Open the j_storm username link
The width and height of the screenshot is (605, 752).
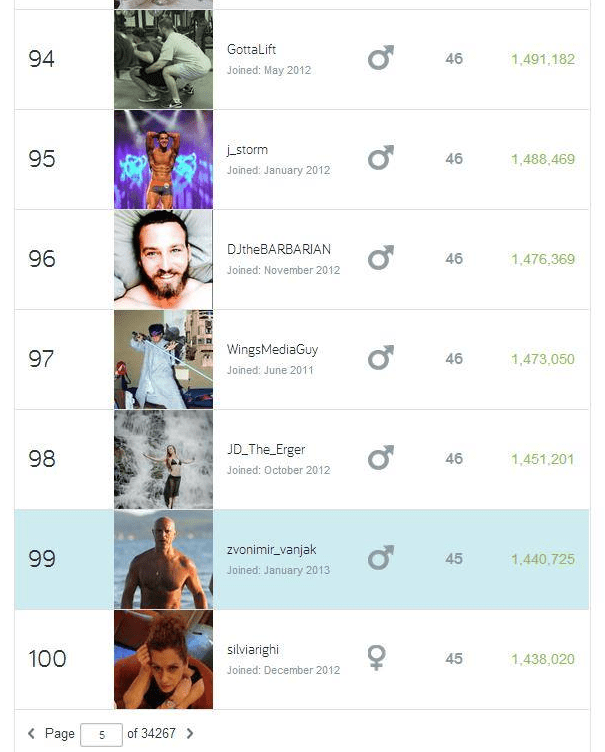click(247, 150)
